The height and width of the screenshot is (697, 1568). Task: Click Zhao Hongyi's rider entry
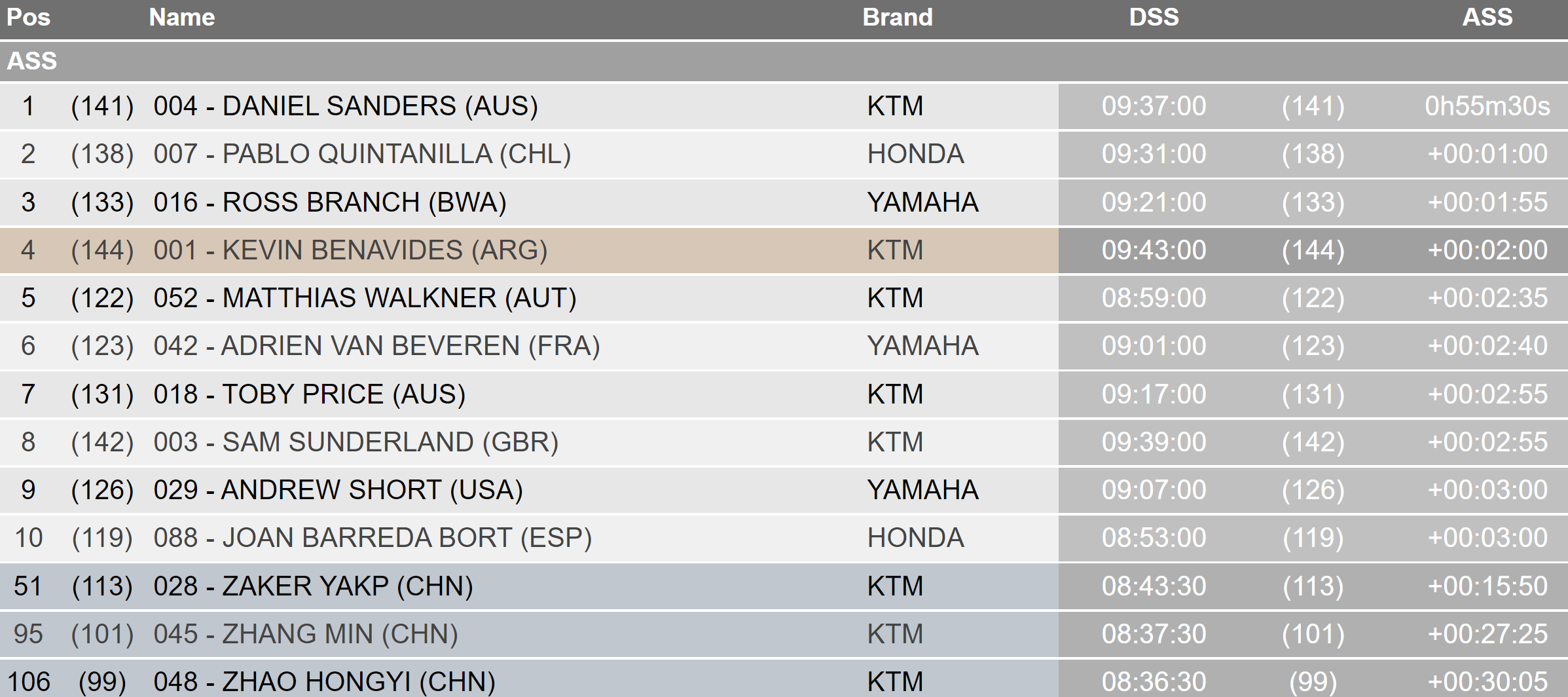(x=324, y=682)
